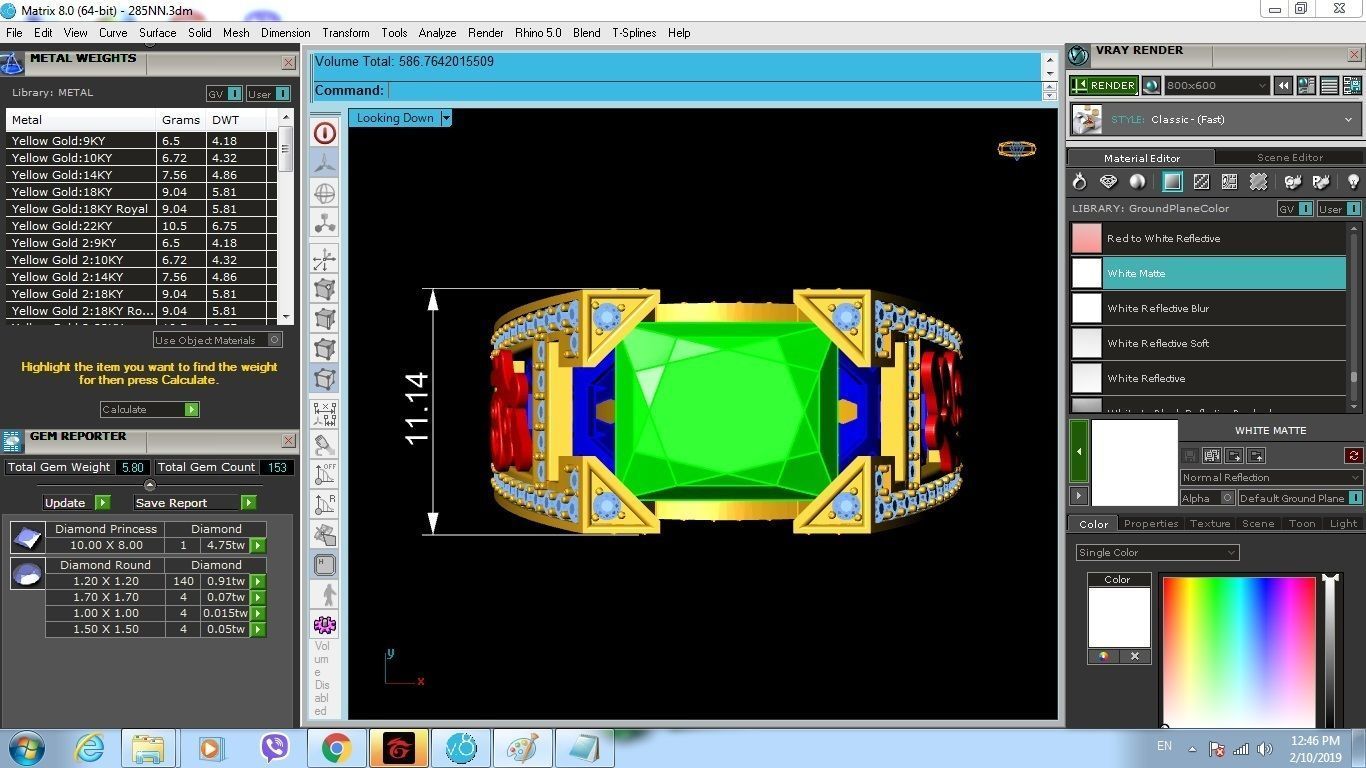This screenshot has width=1366, height=768.
Task: Open the Transform menu
Action: 346,33
